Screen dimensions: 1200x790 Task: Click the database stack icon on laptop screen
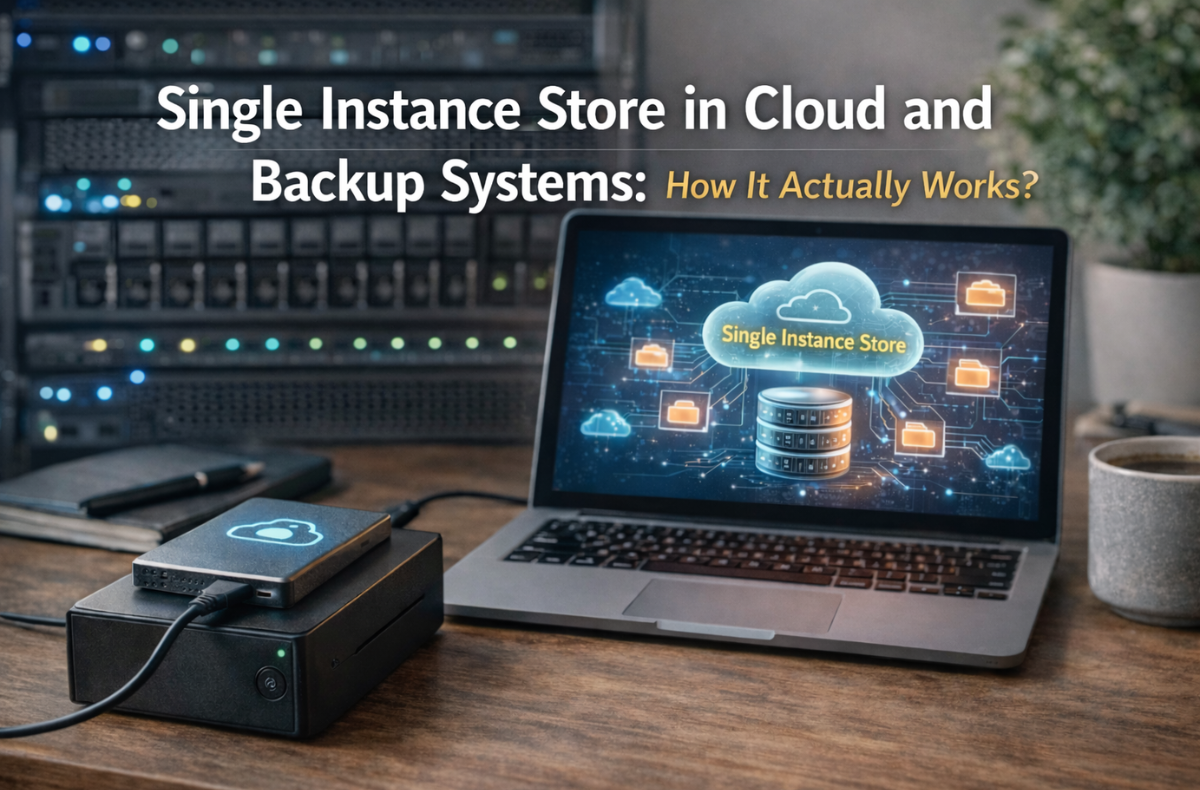coord(804,432)
